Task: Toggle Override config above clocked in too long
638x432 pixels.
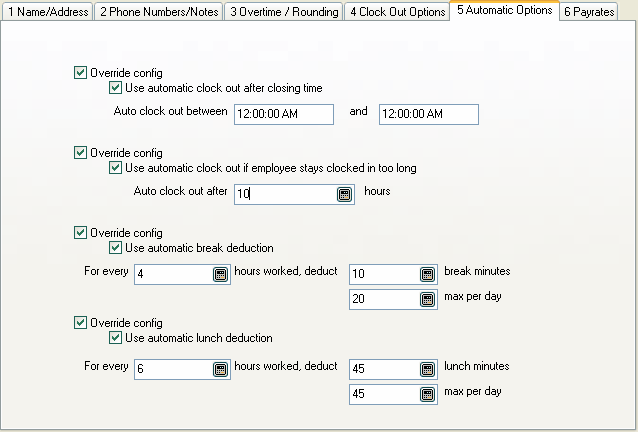Action: point(80,153)
